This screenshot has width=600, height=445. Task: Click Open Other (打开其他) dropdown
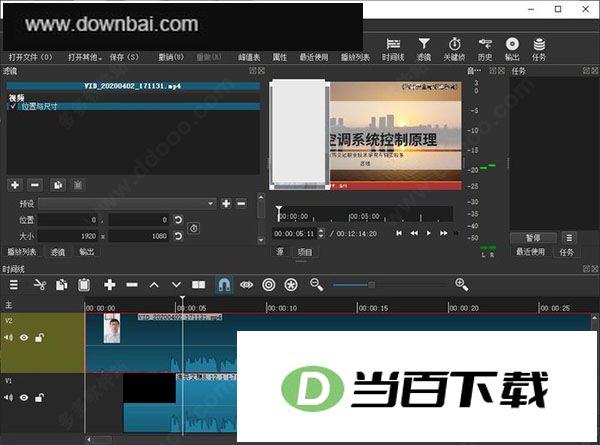[x=85, y=57]
